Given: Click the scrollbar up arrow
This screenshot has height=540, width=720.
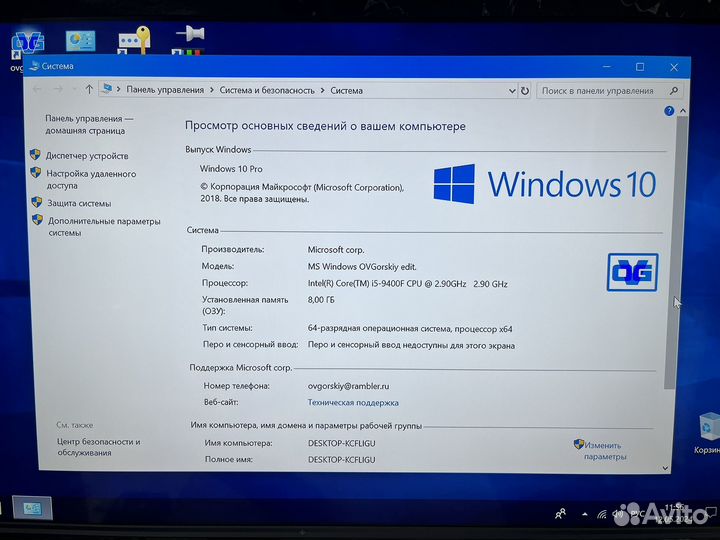Looking at the screenshot, I should [682, 111].
